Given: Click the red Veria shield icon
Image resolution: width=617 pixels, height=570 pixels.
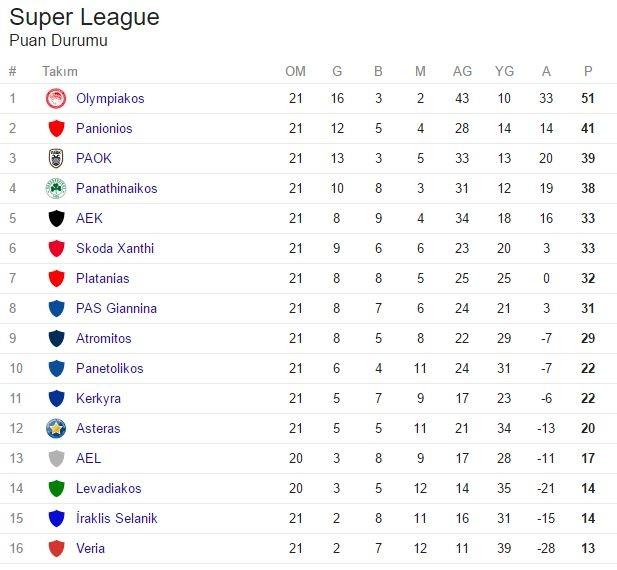Looking at the screenshot, I should tap(56, 548).
